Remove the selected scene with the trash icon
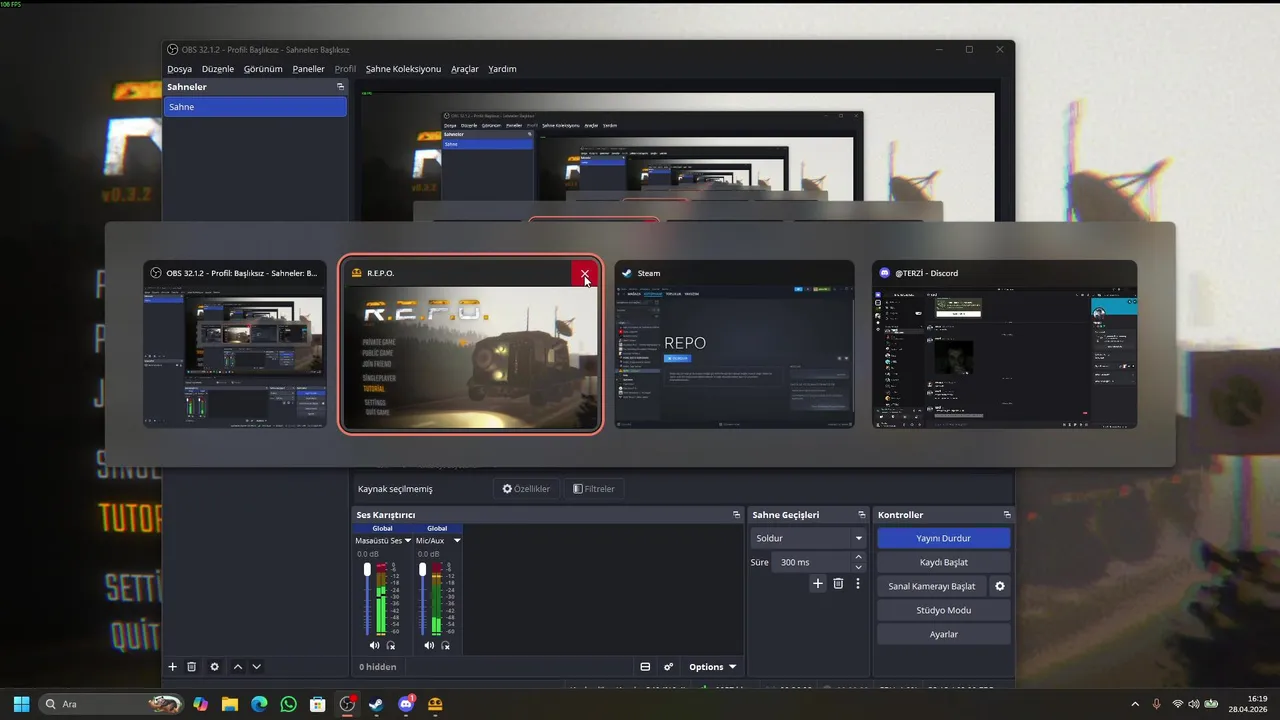The image size is (1280, 720). 192,667
